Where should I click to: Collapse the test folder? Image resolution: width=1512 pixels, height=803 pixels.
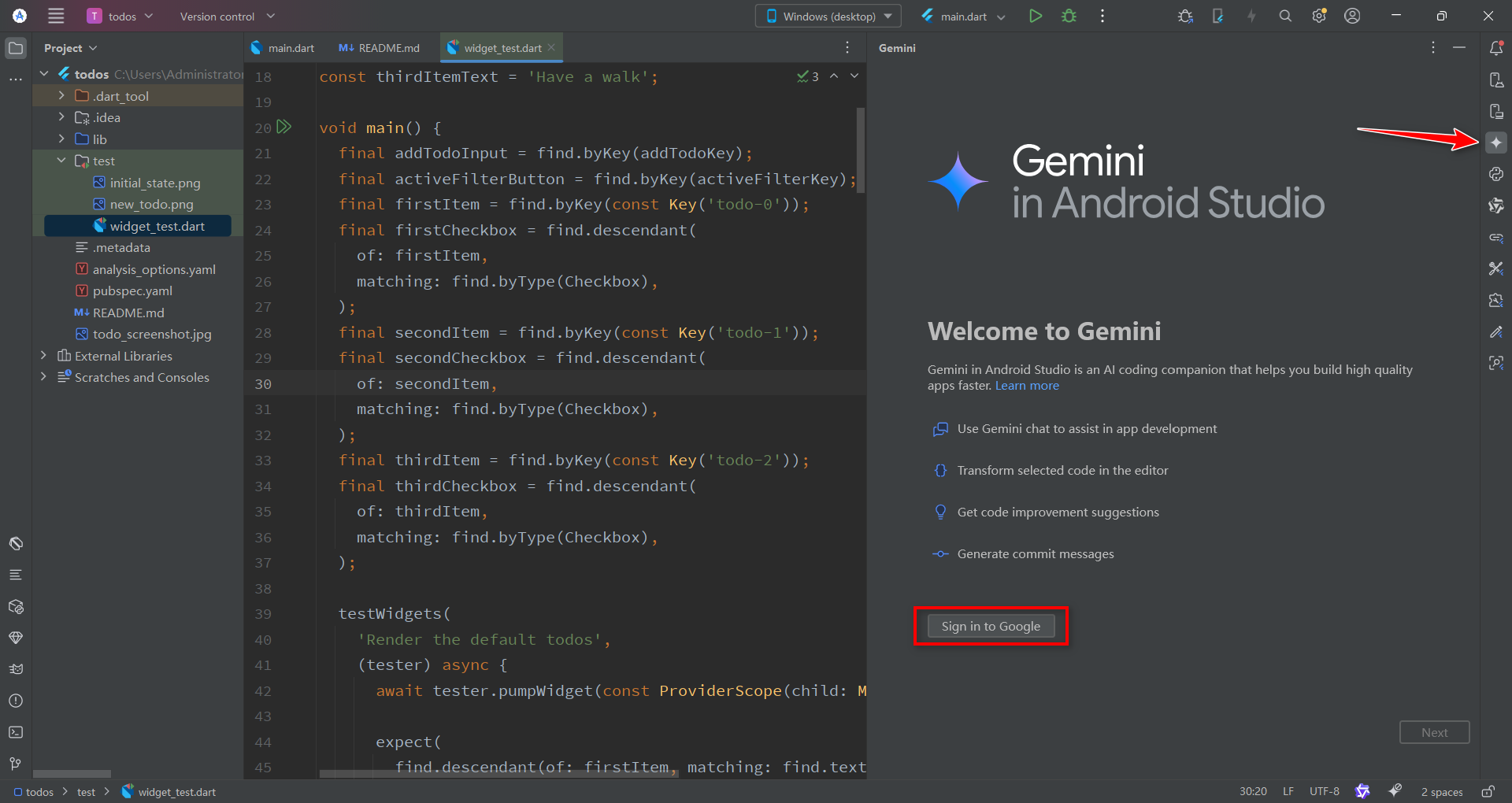61,161
